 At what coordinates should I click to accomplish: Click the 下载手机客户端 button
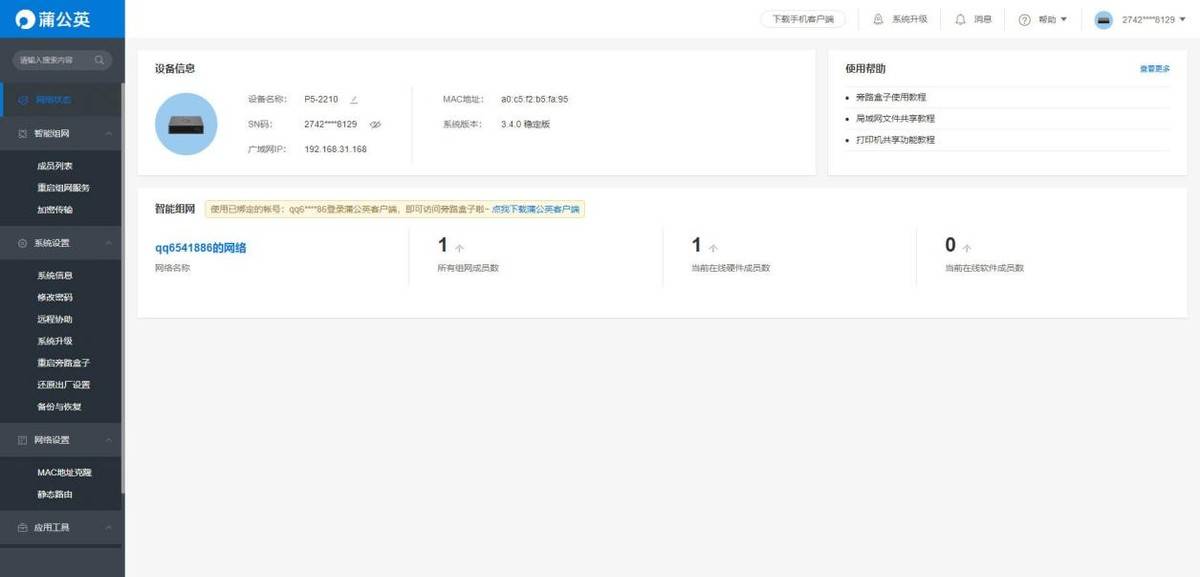pos(802,19)
